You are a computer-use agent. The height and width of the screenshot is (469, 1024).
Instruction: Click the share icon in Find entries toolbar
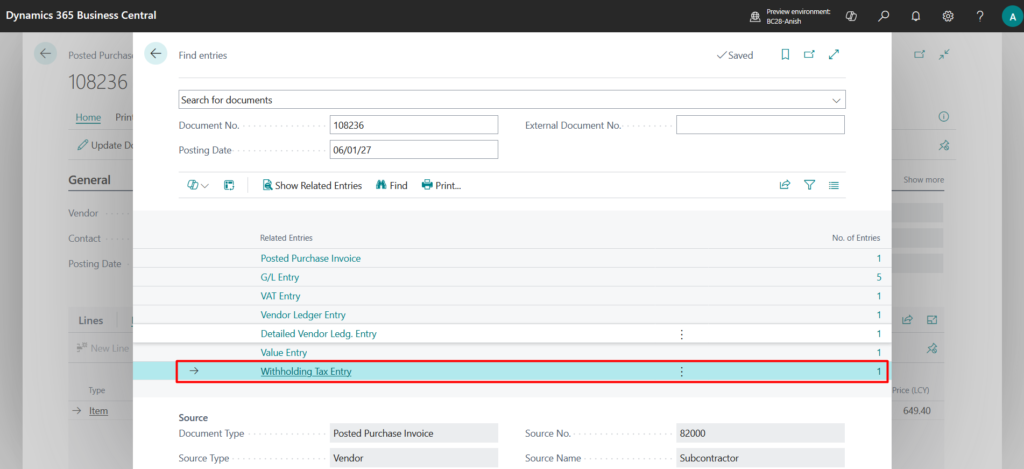pos(785,185)
